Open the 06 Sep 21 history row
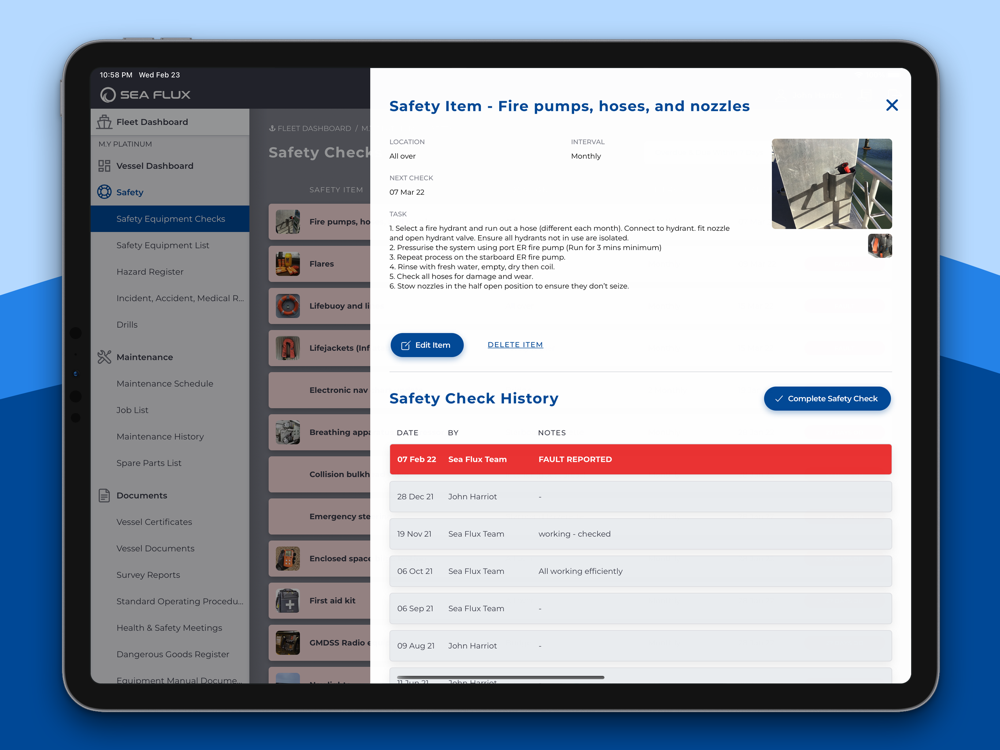This screenshot has height=750, width=1000. pos(640,608)
